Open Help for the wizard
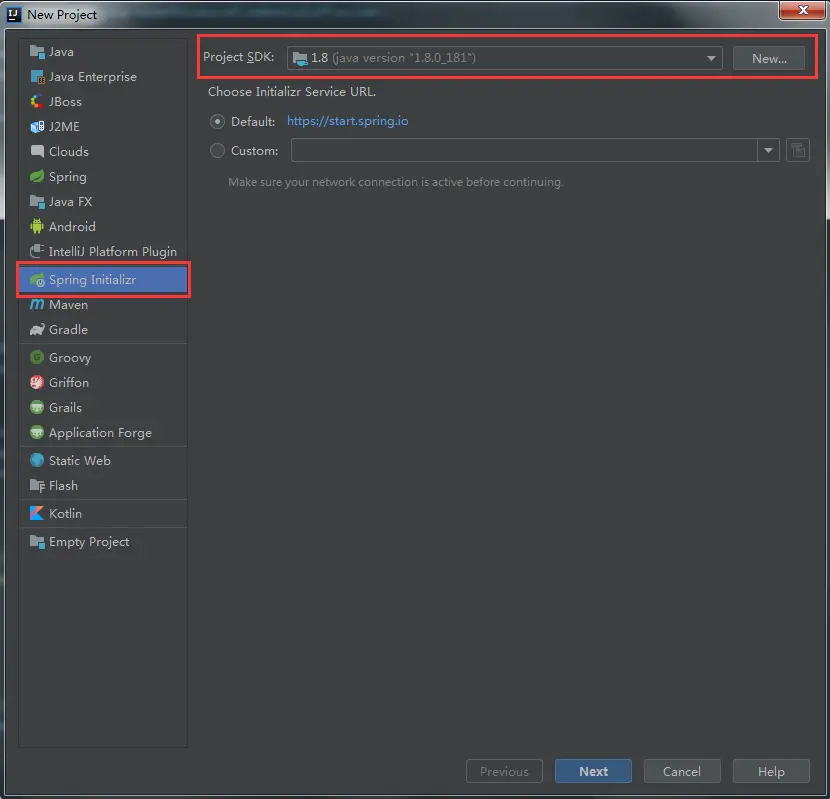This screenshot has width=830, height=799. 771,771
